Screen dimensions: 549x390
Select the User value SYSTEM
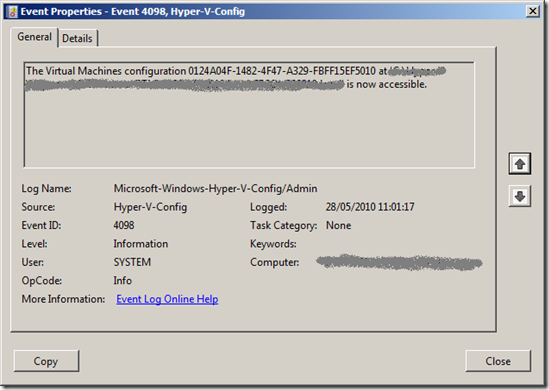pos(132,262)
